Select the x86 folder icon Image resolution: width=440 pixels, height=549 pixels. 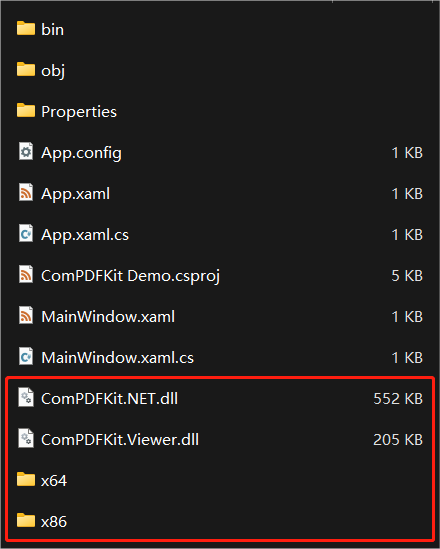coord(26,520)
